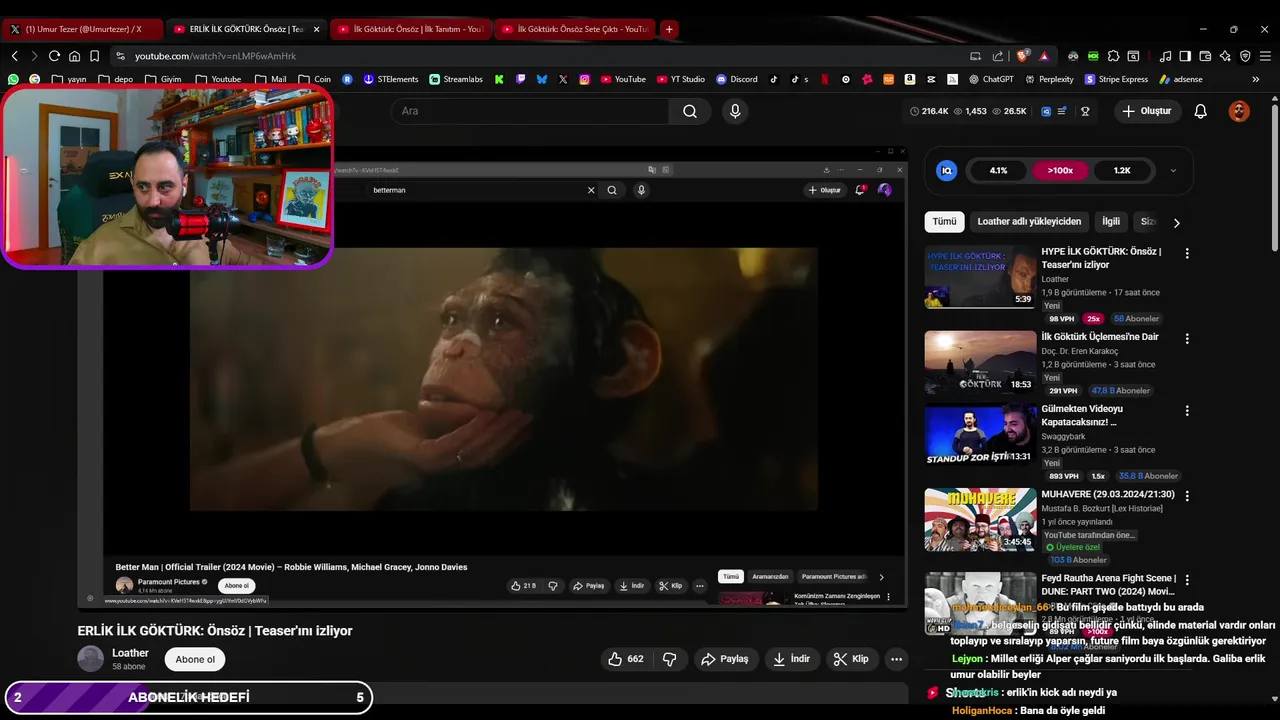Viewport: 1280px width, 720px height.
Task: Open the Leo AI sparkle icon
Action: [1225, 56]
